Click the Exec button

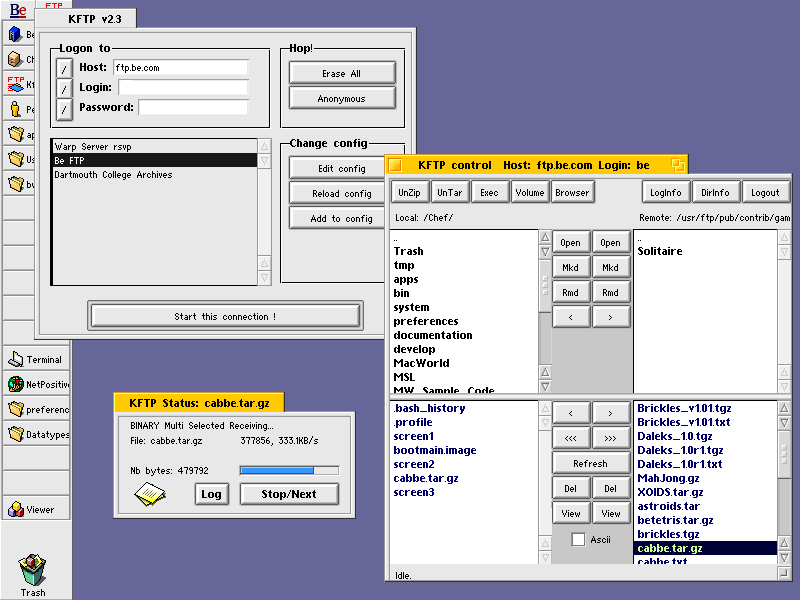489,192
